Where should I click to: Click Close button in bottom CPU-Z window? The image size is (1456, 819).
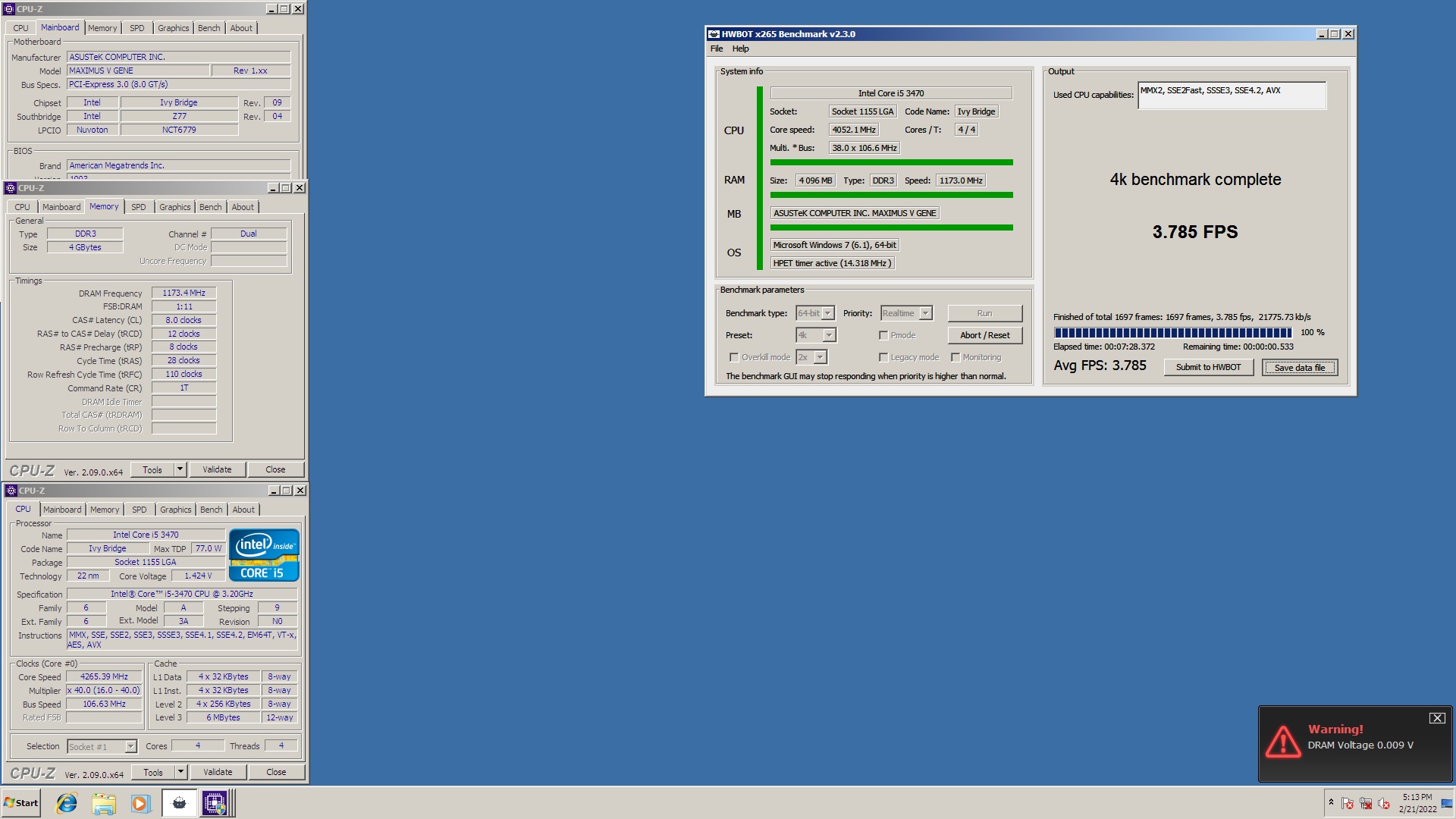coord(276,773)
